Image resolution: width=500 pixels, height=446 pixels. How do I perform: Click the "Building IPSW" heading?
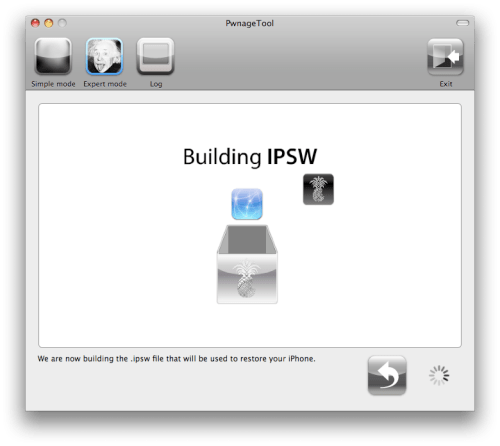[250, 156]
